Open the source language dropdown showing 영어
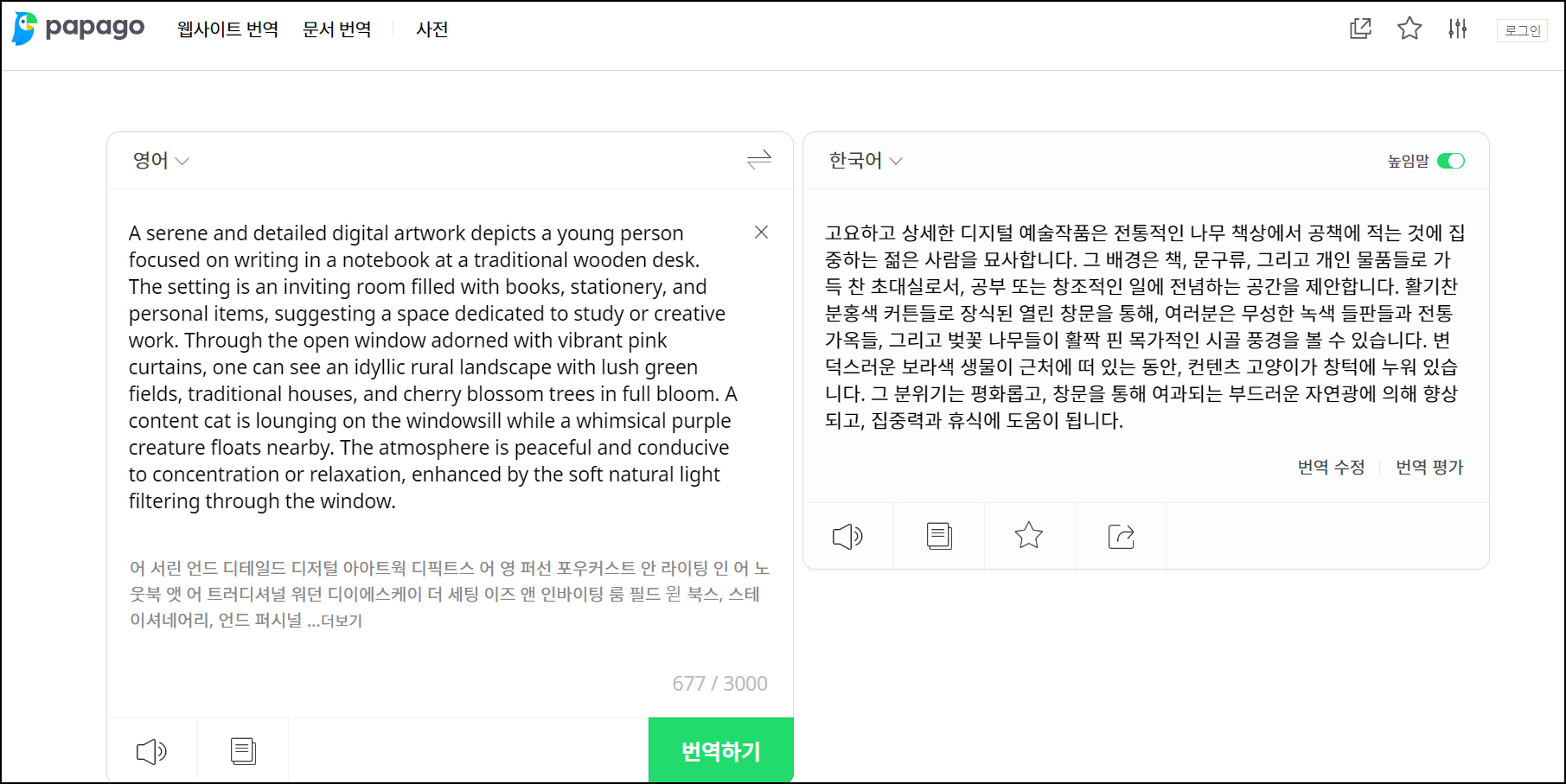This screenshot has width=1566, height=784. pos(160,160)
